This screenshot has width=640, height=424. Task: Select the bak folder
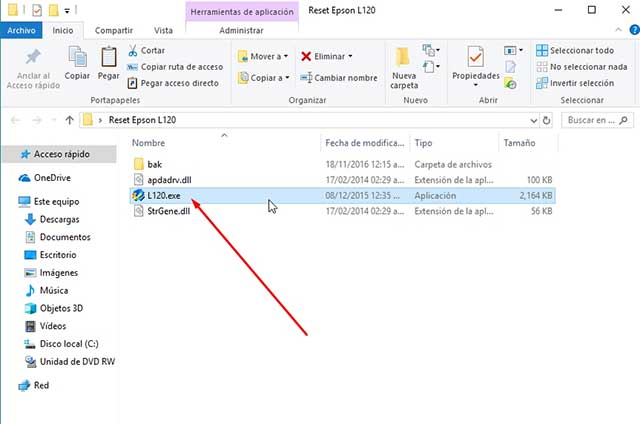tap(343, 164)
